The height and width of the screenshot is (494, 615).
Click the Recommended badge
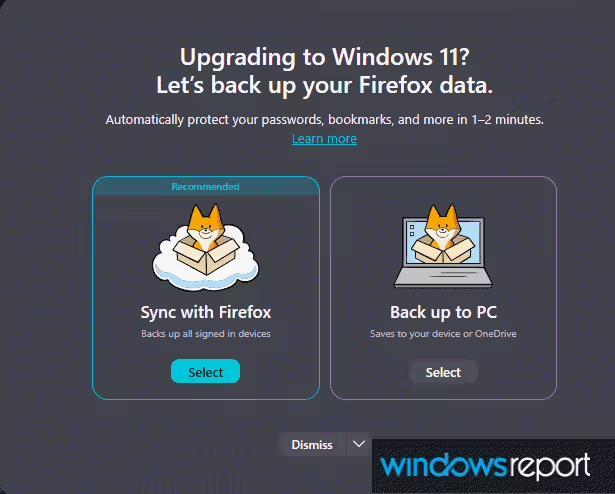pos(205,186)
